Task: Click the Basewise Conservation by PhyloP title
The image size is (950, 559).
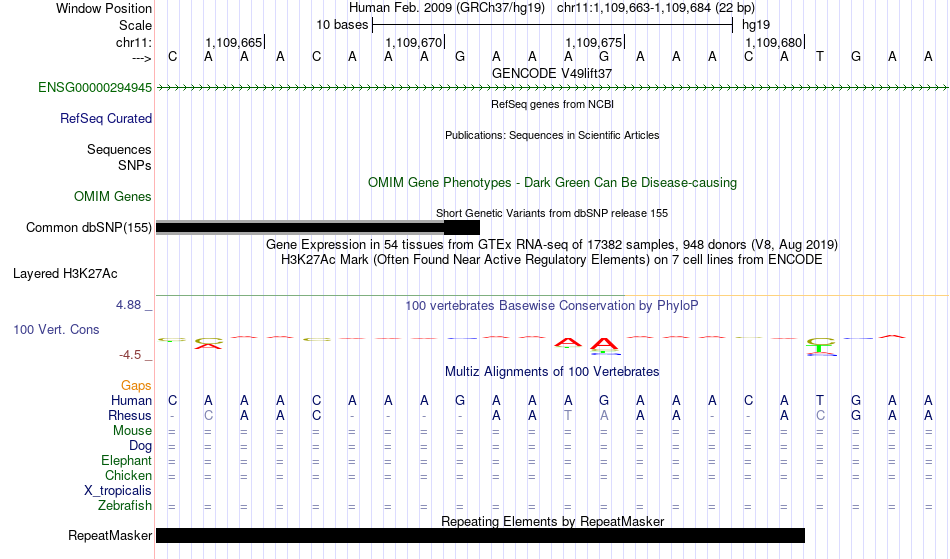Action: pos(552,306)
